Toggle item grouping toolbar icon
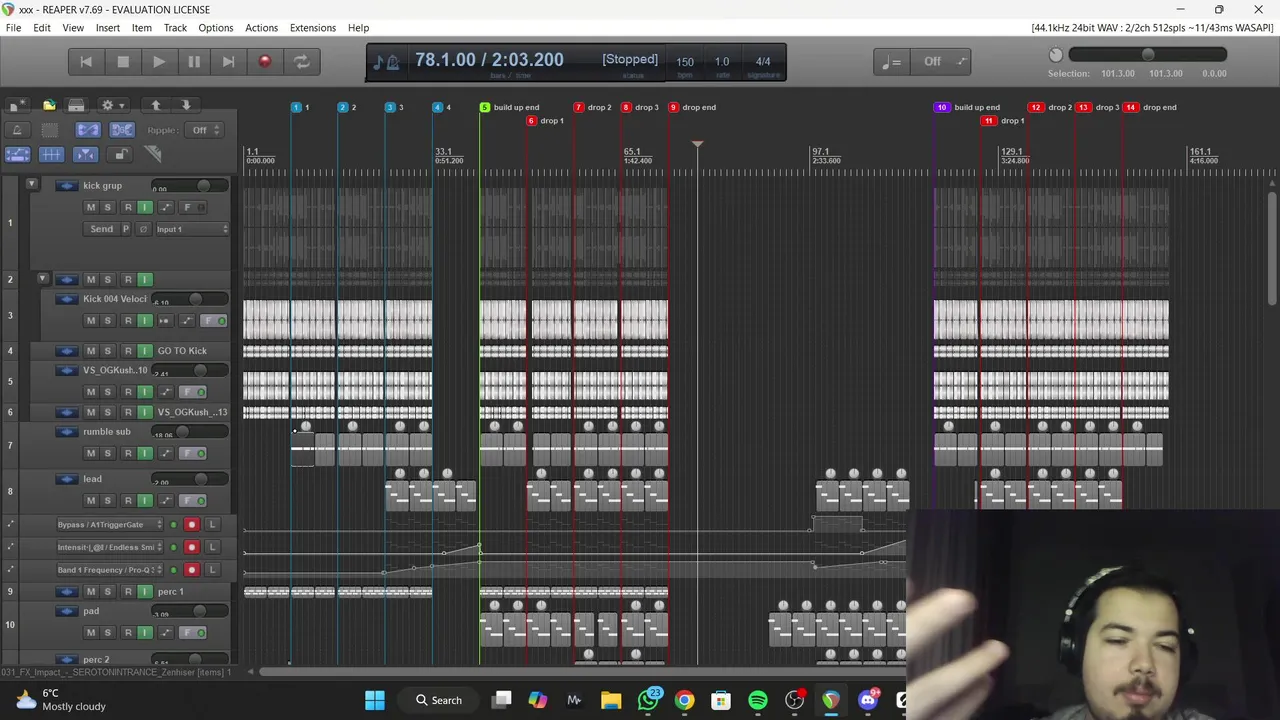This screenshot has height=720, width=1280. [122, 130]
